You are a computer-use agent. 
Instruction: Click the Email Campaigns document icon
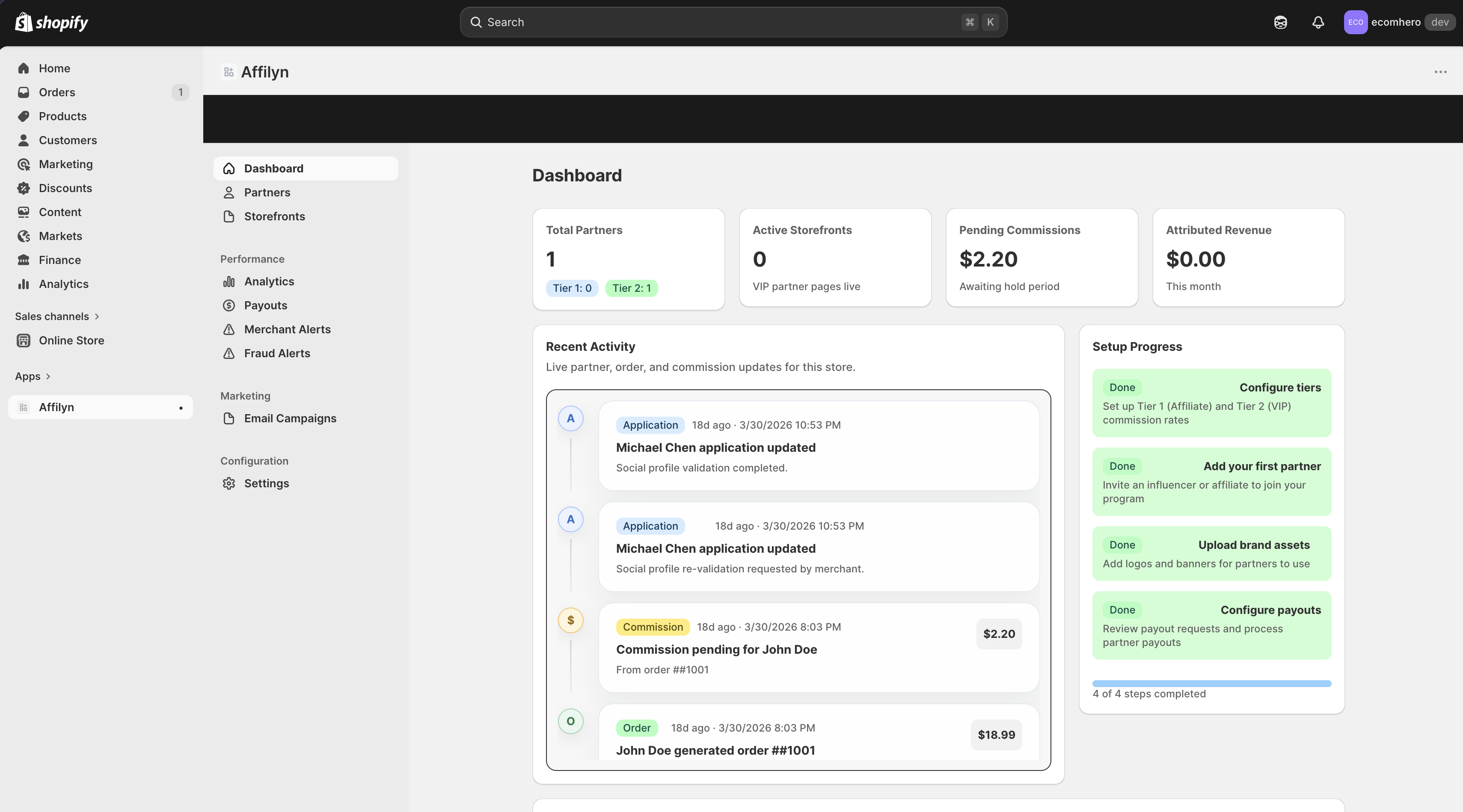pos(229,418)
